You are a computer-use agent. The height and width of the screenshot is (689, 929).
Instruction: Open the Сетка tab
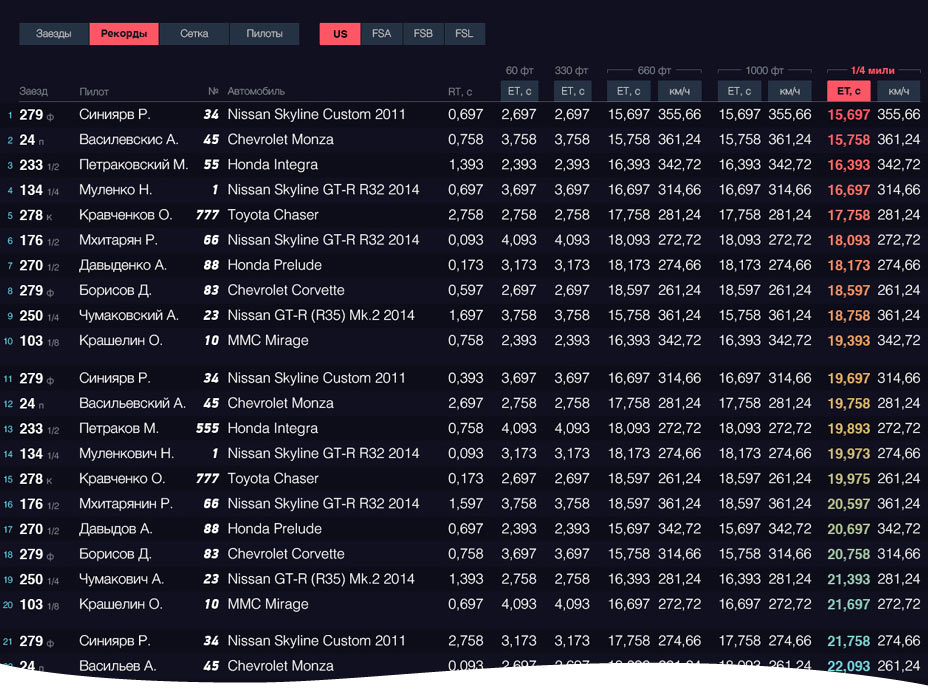click(194, 34)
